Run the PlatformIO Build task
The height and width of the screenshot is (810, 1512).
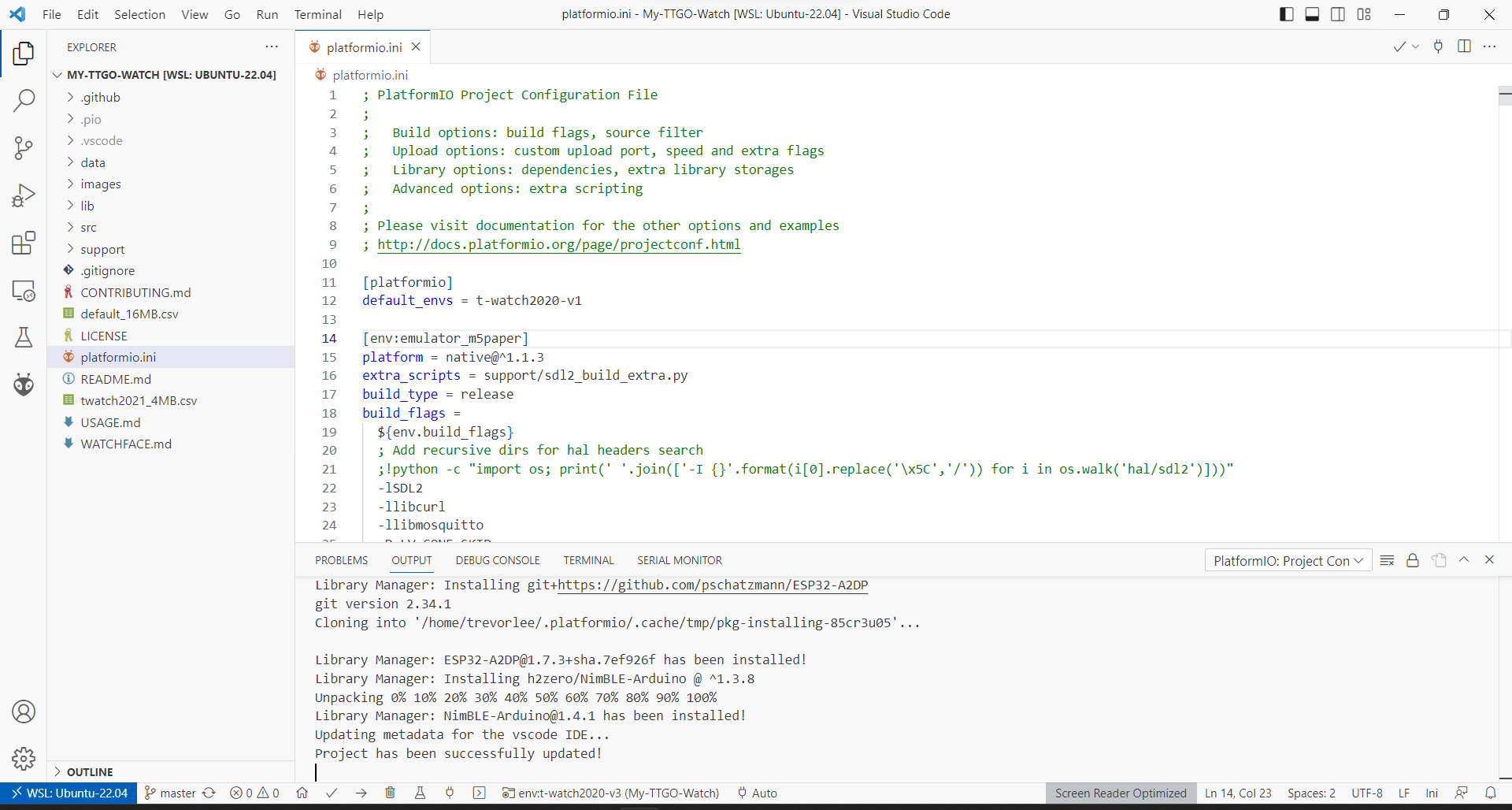point(332,793)
